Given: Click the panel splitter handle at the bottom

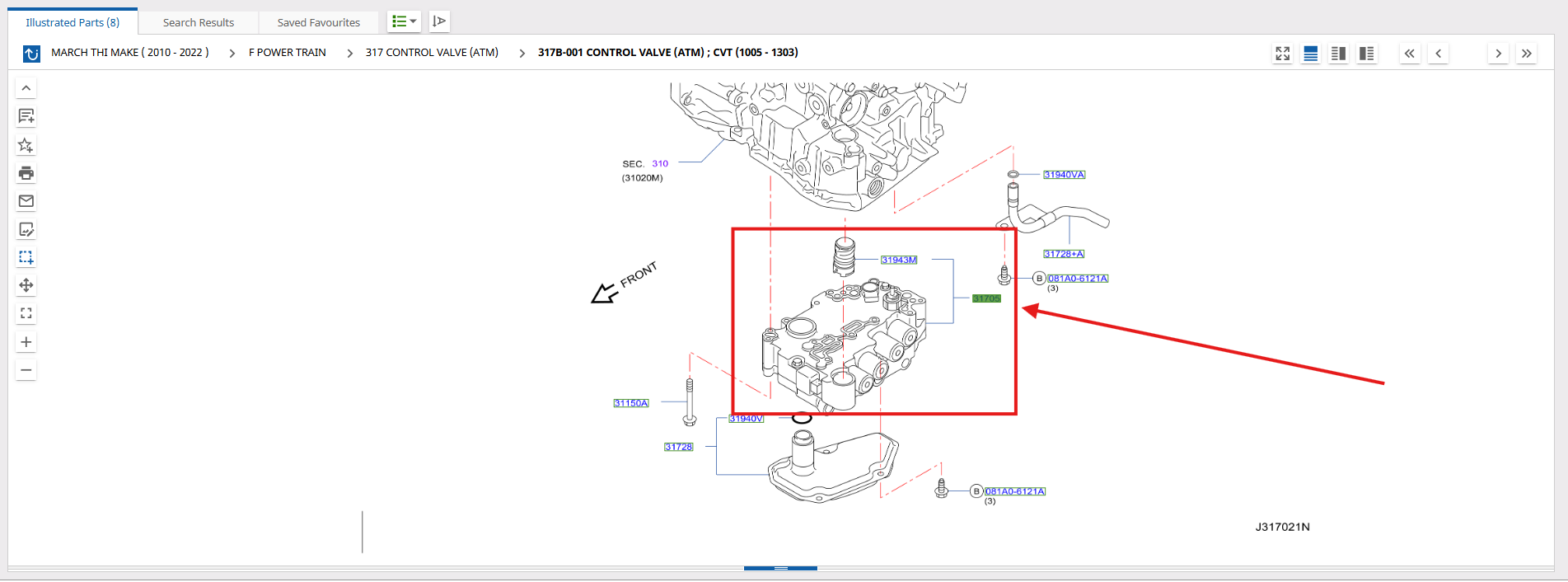Looking at the screenshot, I should (780, 568).
